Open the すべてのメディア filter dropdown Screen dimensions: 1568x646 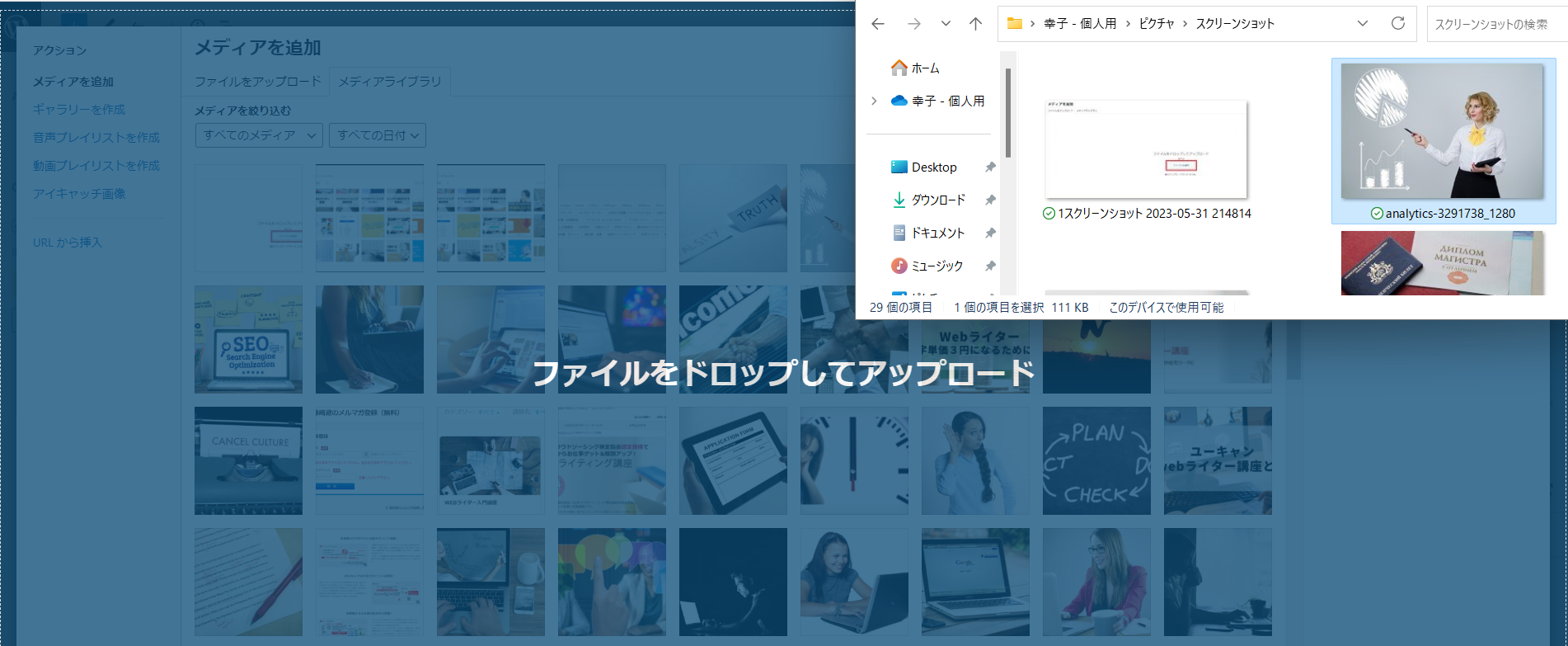click(x=259, y=135)
